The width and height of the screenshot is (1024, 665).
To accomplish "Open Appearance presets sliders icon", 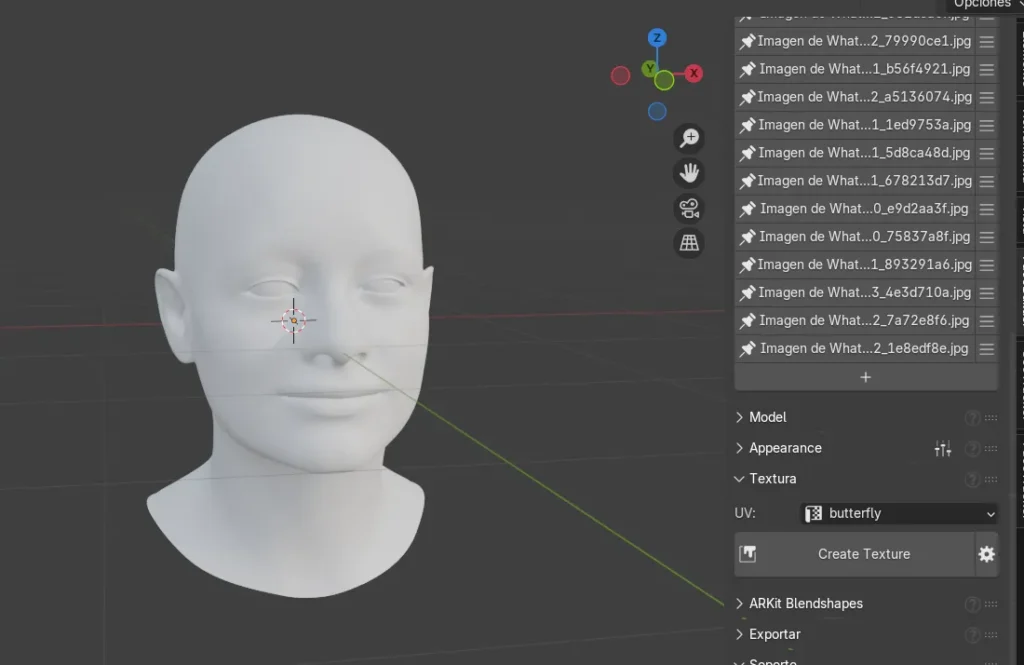I will (x=942, y=449).
